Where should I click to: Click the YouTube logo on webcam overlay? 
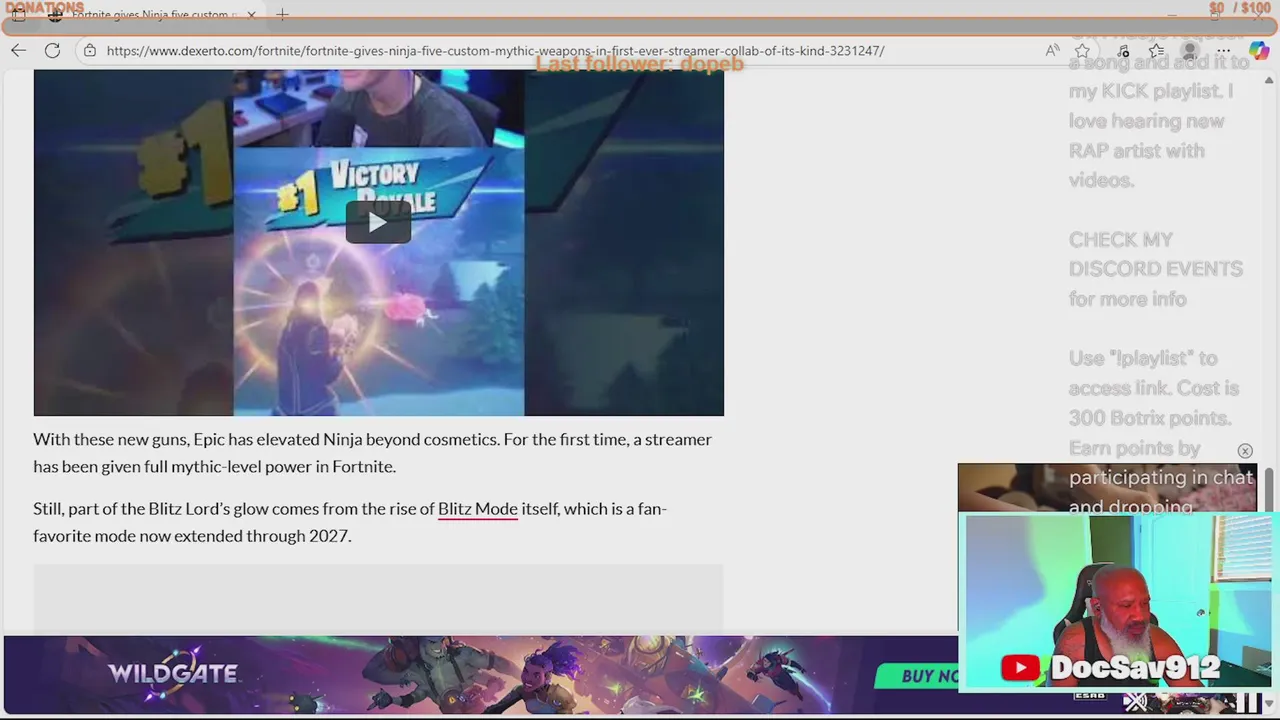coord(1020,667)
